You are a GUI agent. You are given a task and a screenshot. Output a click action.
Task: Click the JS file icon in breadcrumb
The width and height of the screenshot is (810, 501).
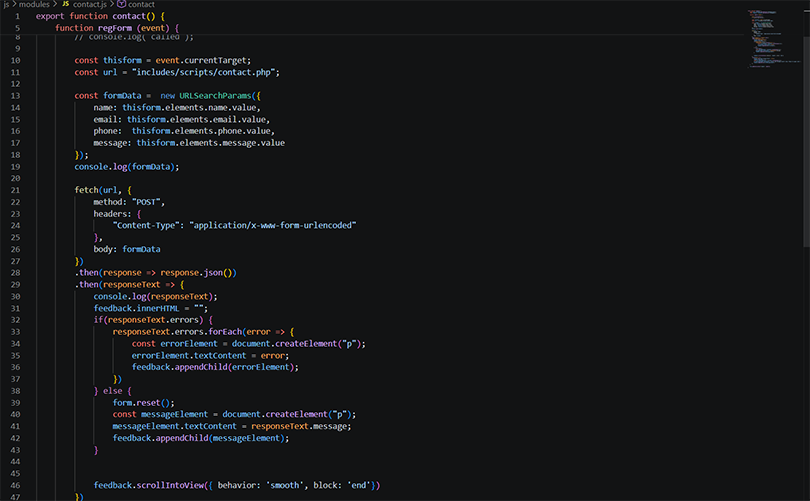(66, 5)
